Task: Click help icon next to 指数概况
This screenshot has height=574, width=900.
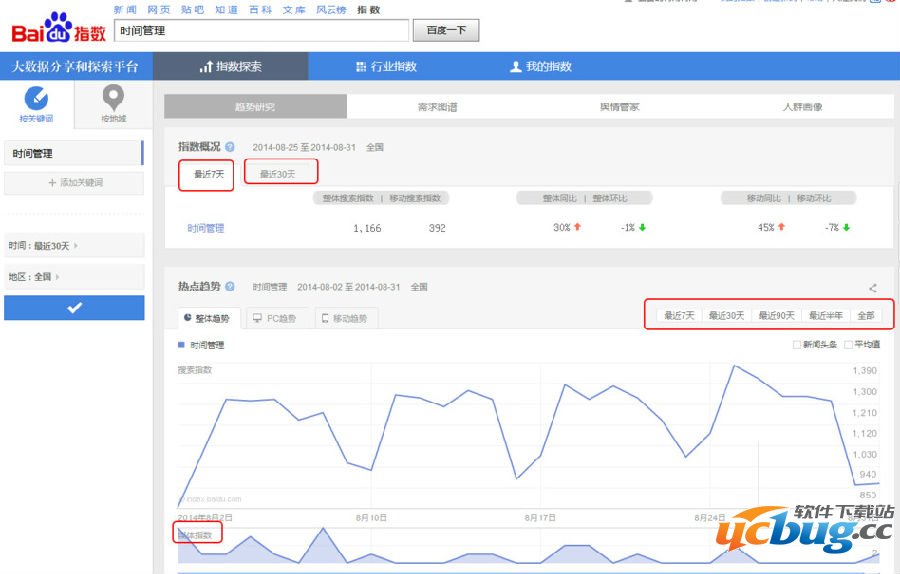Action: 230,147
